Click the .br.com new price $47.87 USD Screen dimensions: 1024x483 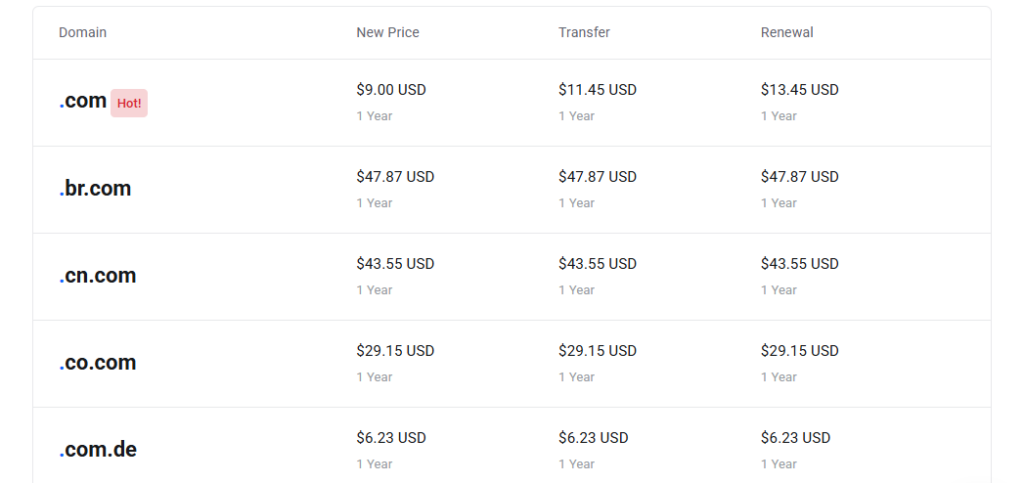point(395,177)
